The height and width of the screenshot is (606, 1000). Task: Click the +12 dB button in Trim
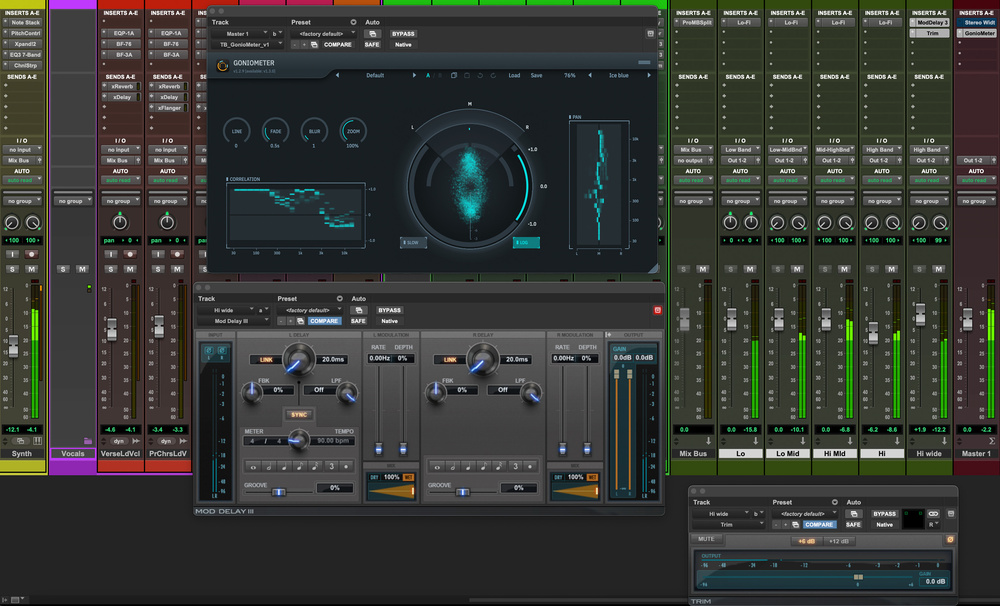tap(838, 541)
